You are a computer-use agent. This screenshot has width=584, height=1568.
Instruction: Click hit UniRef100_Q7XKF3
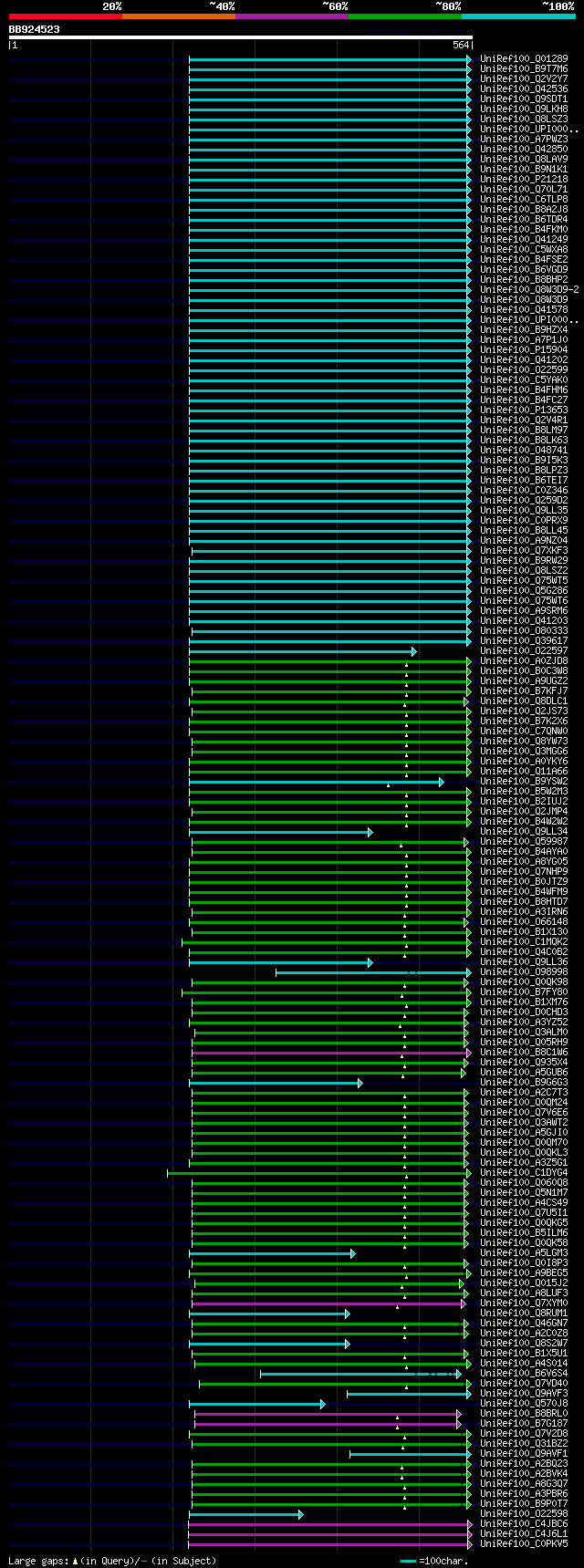coord(524,551)
